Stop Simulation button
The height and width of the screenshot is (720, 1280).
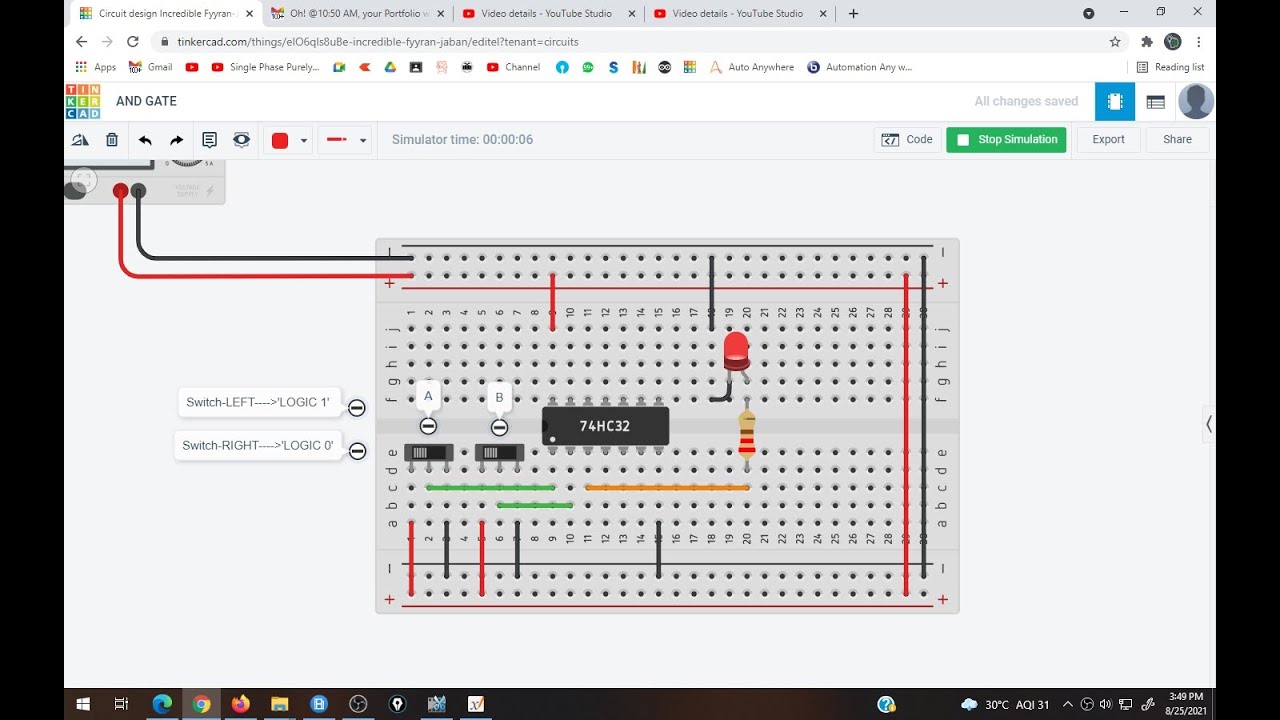click(1006, 140)
